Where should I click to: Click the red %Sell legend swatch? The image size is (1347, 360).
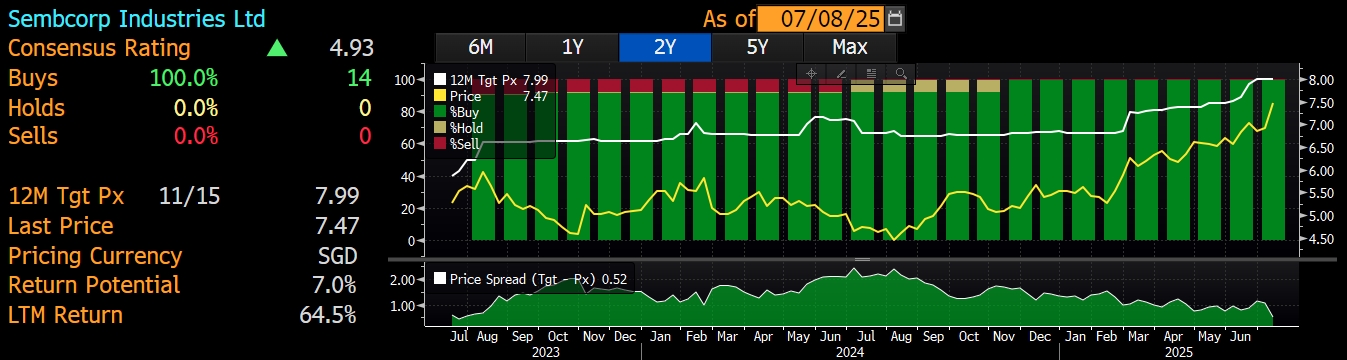click(441, 144)
